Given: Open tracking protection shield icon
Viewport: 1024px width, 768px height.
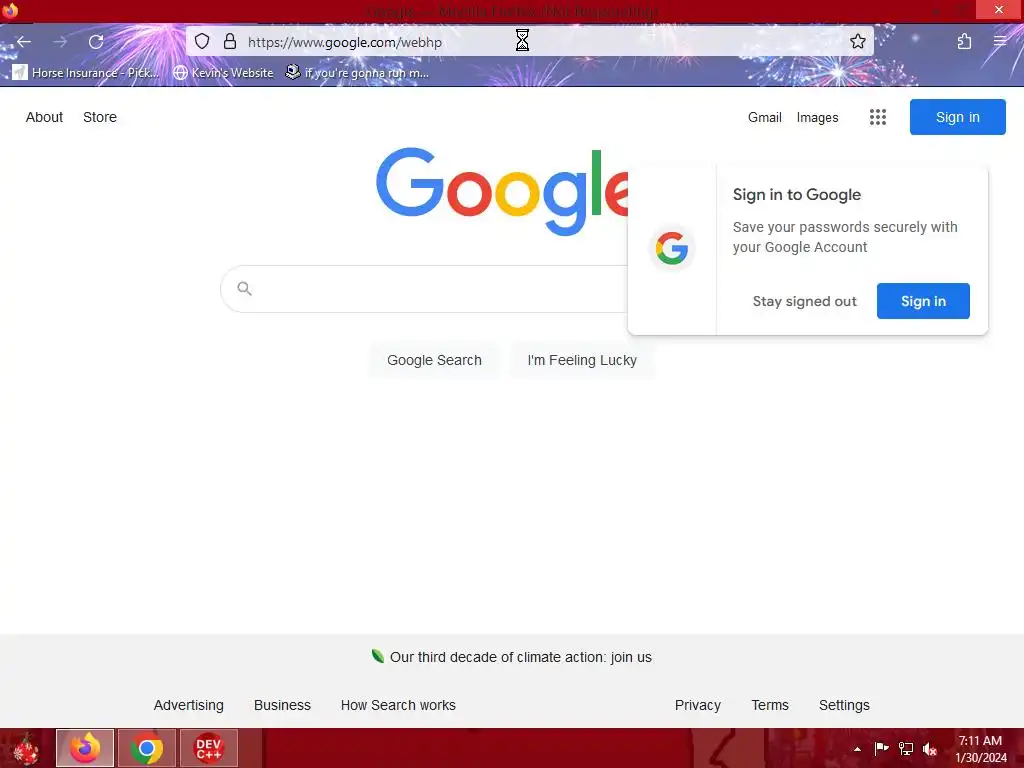Looking at the screenshot, I should (202, 42).
